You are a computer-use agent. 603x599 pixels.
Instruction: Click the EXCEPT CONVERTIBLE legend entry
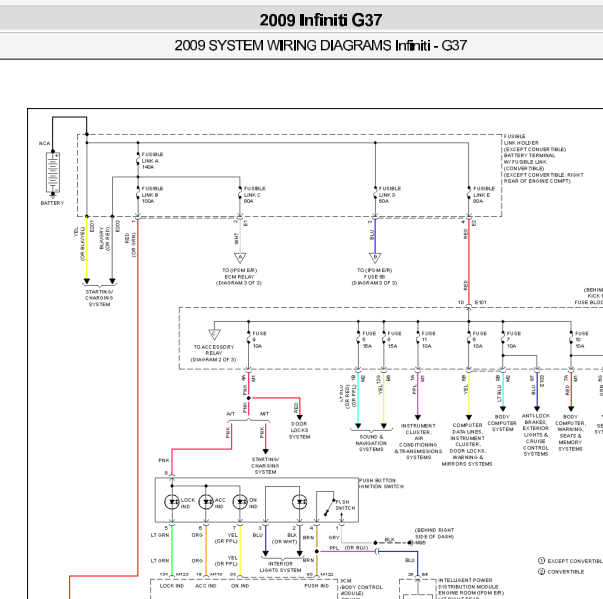coord(570,561)
